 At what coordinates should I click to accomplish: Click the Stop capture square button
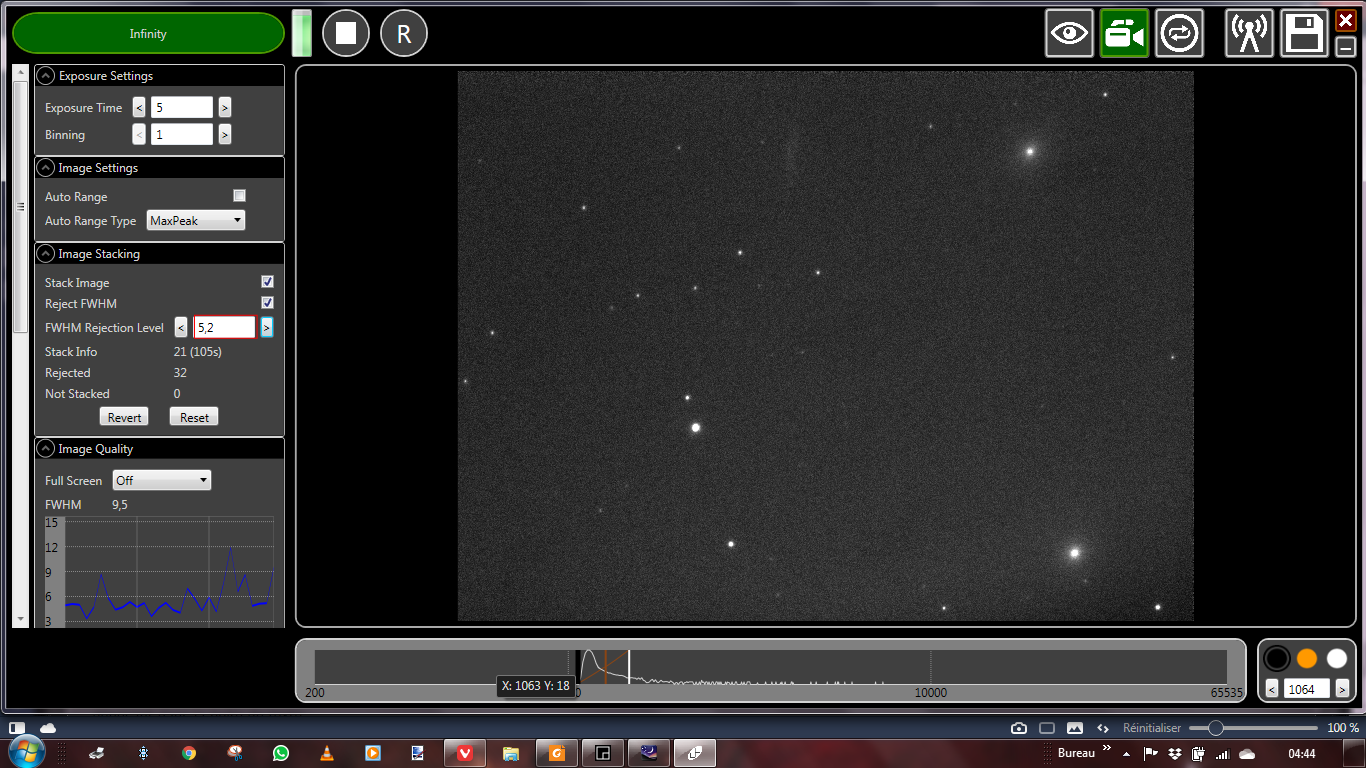click(346, 34)
